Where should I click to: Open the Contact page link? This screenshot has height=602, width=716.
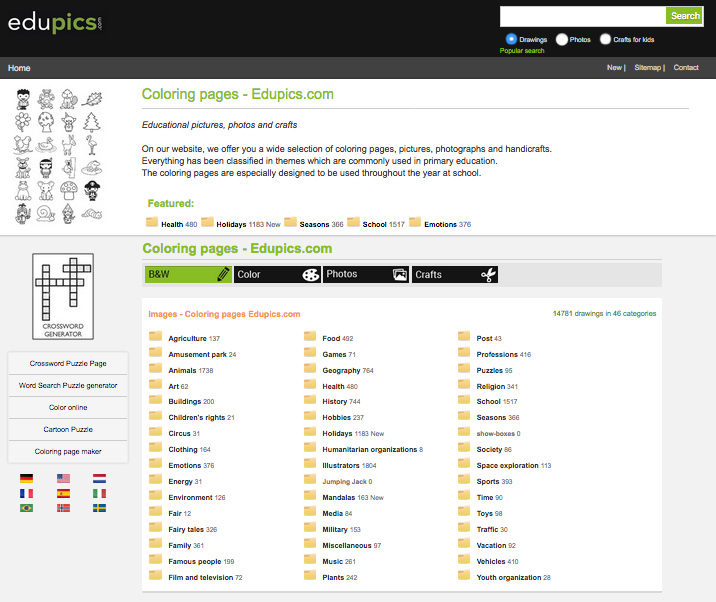686,68
